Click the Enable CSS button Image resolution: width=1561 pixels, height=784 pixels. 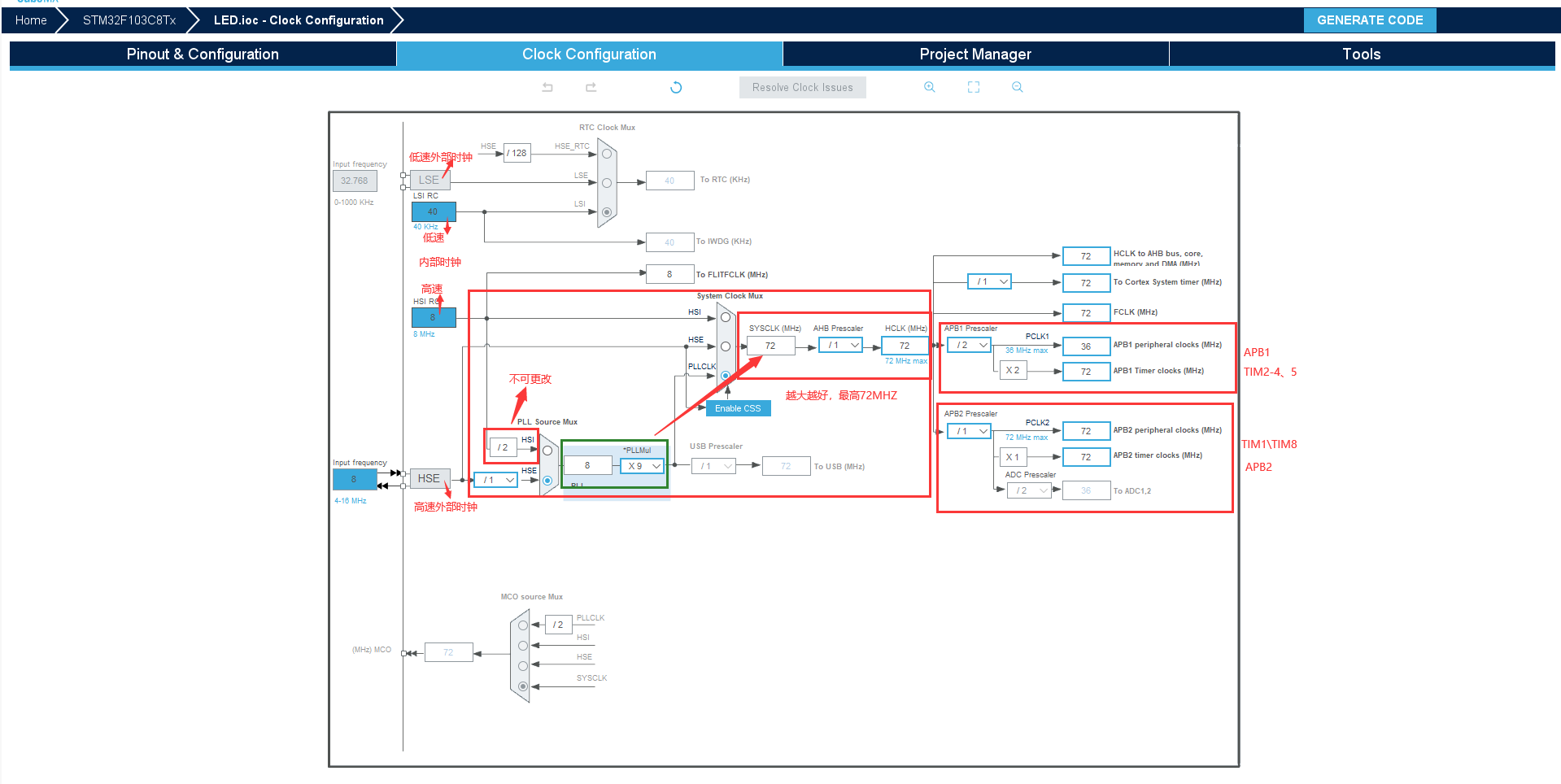click(738, 408)
